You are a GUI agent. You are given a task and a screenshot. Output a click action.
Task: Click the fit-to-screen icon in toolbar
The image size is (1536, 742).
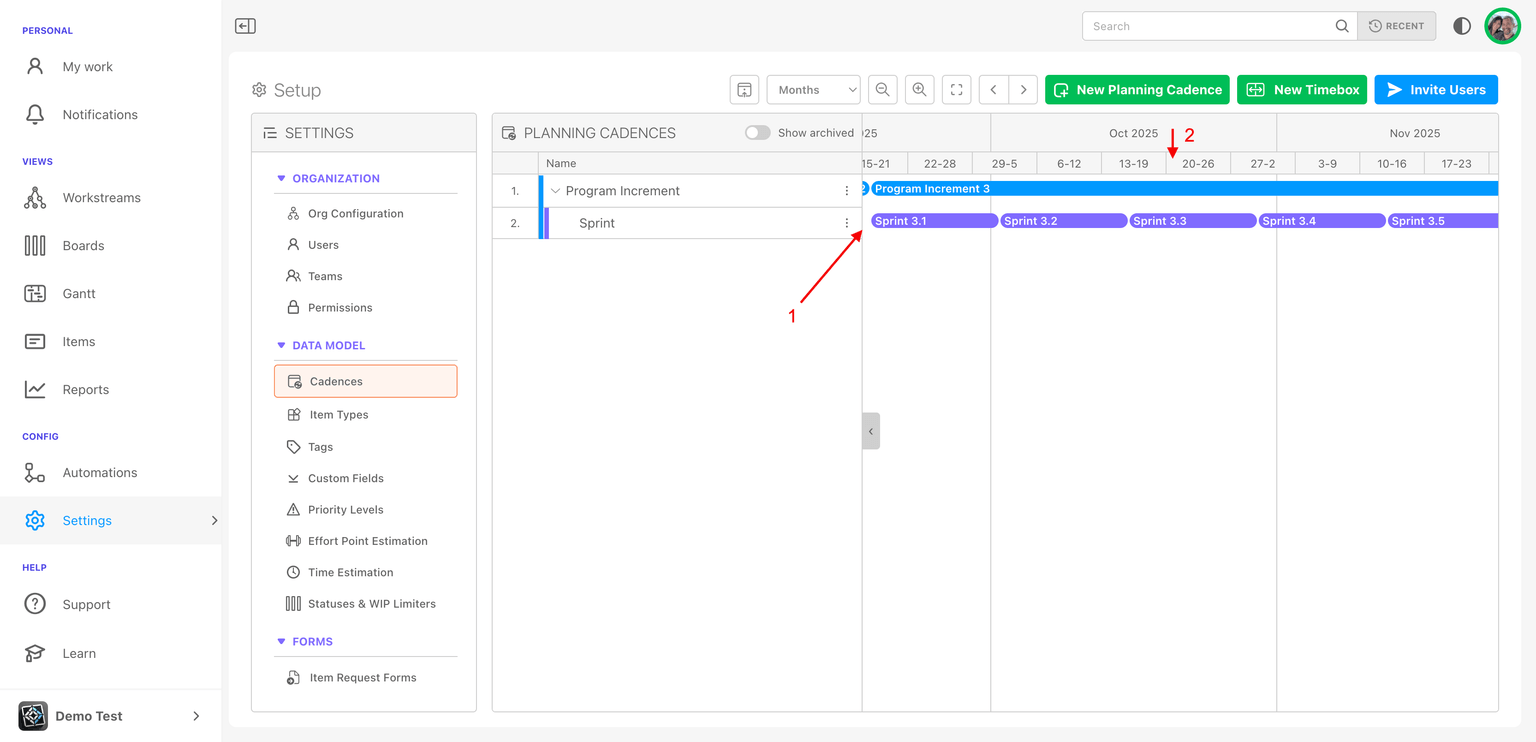pyautogui.click(x=956, y=90)
